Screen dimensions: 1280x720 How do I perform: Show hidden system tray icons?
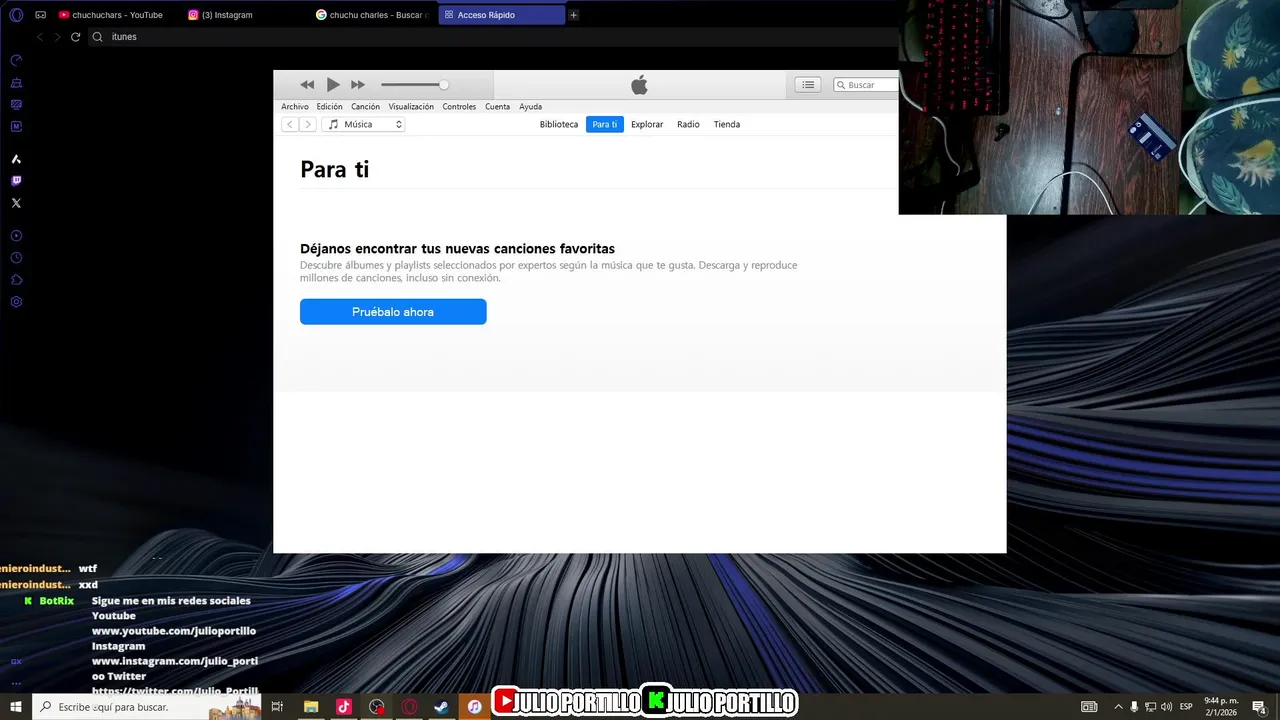pos(1118,707)
